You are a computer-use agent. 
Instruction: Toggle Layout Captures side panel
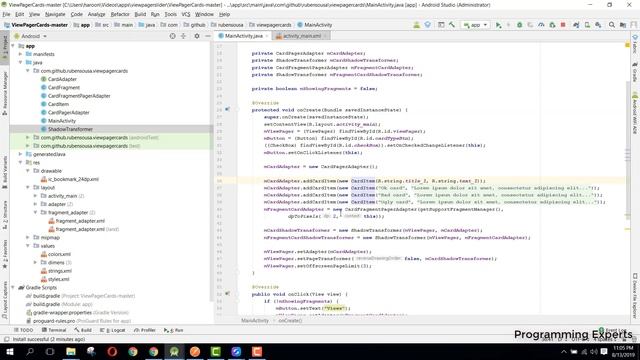coord(4,300)
